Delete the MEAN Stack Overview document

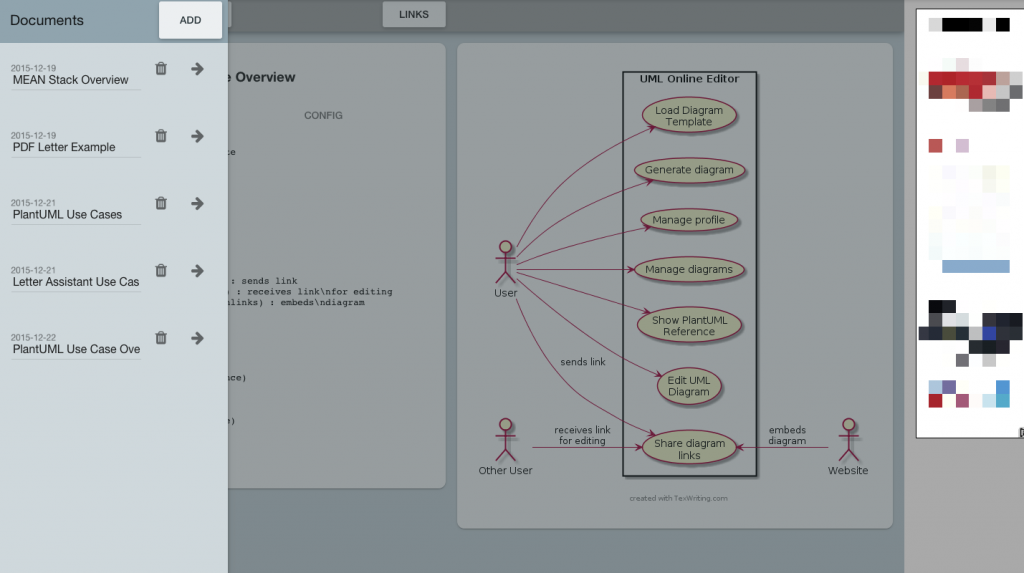tap(161, 69)
